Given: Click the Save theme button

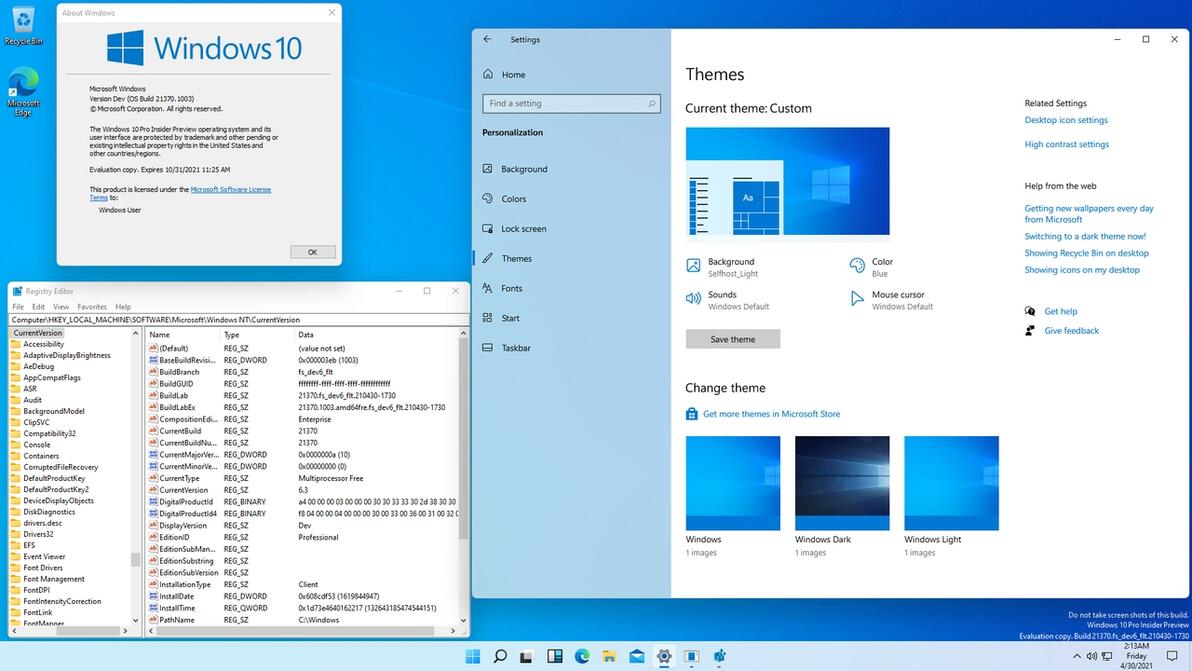Looking at the screenshot, I should coord(733,339).
